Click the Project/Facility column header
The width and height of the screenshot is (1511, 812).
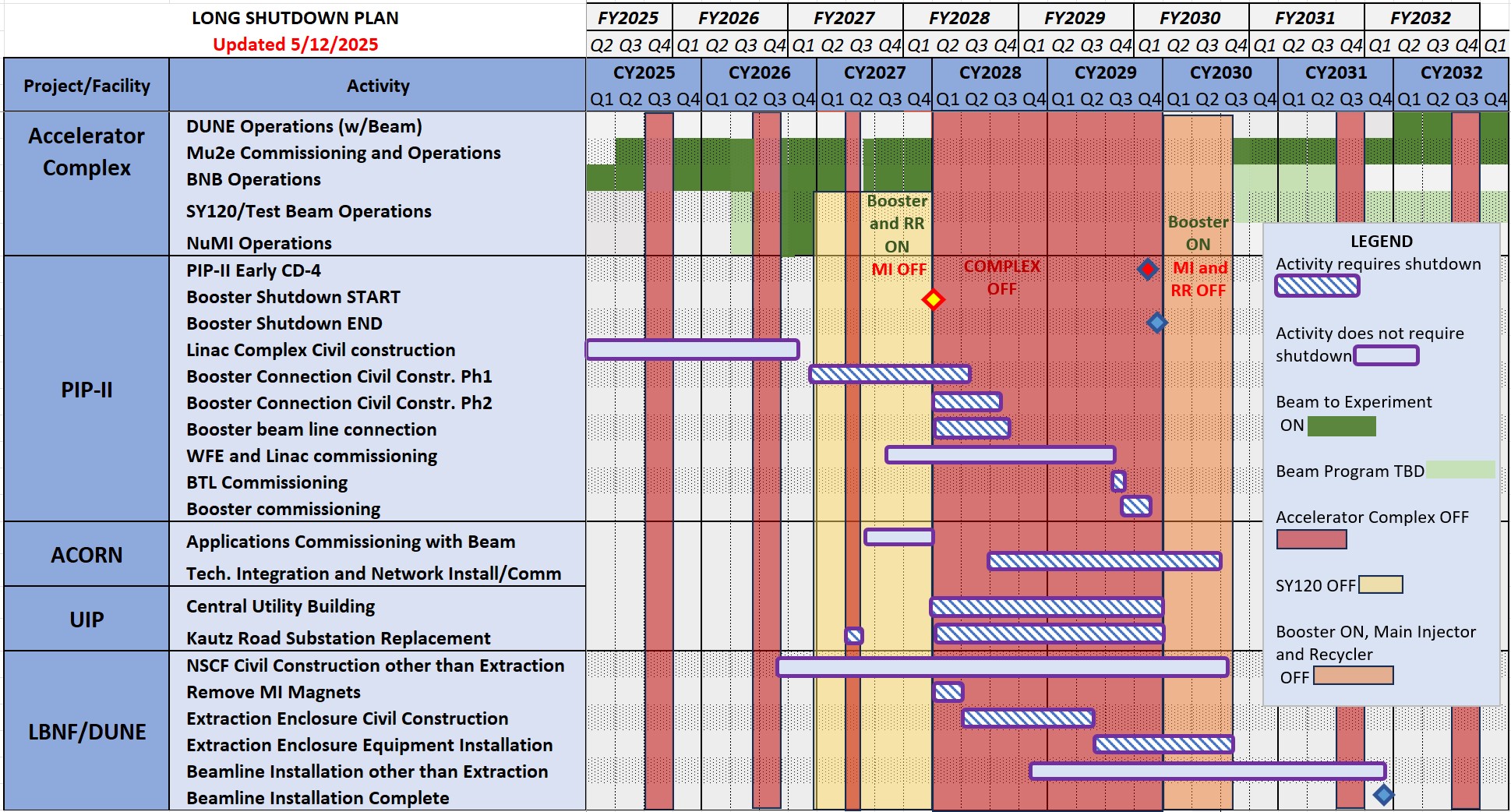click(86, 86)
